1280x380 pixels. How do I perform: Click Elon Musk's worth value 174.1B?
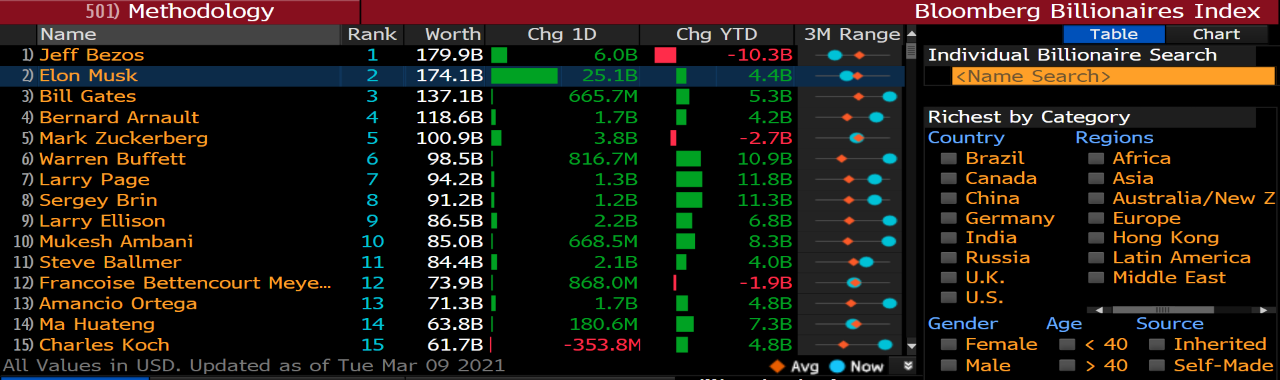tap(449, 76)
